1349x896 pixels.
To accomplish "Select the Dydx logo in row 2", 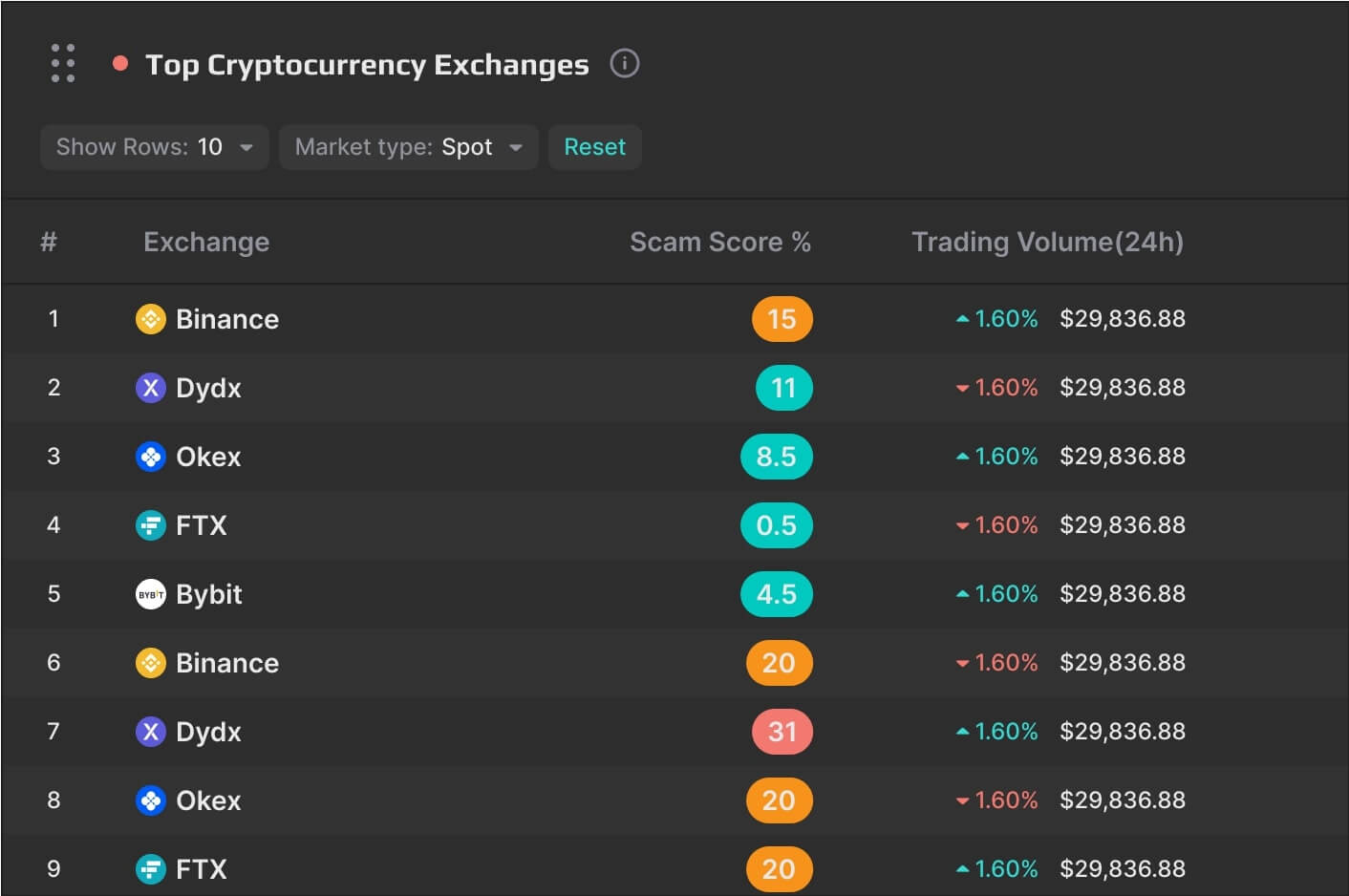I will (x=151, y=388).
